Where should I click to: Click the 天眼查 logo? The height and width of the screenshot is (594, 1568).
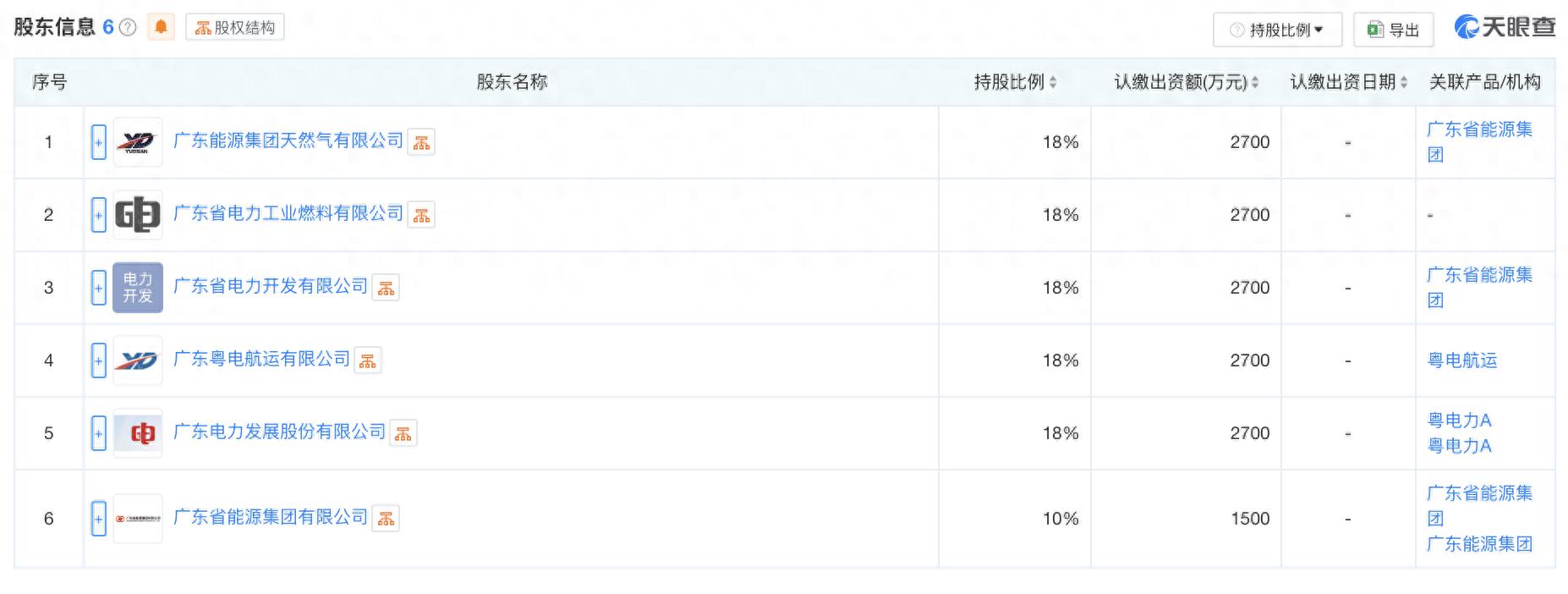click(1505, 28)
